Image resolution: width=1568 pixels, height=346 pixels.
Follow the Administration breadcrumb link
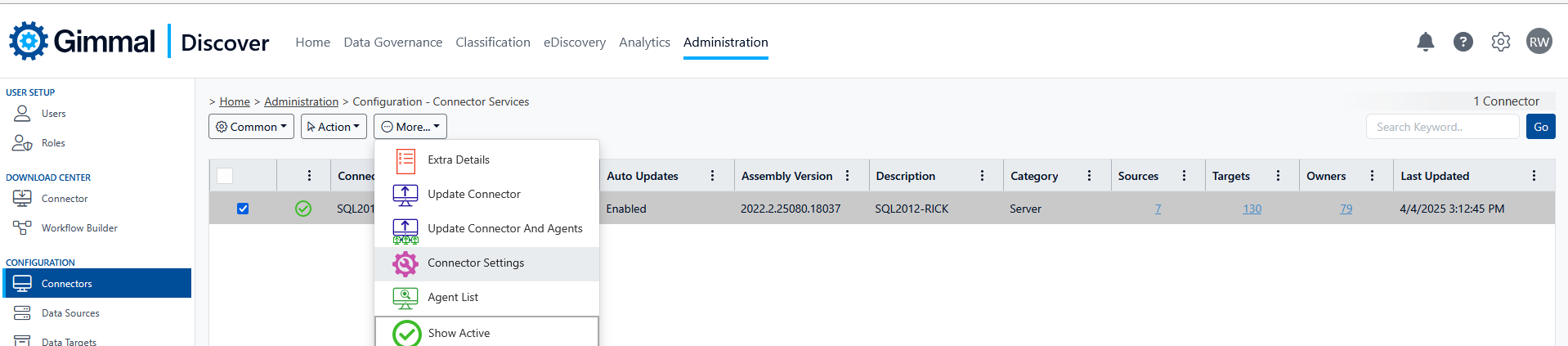pos(301,101)
